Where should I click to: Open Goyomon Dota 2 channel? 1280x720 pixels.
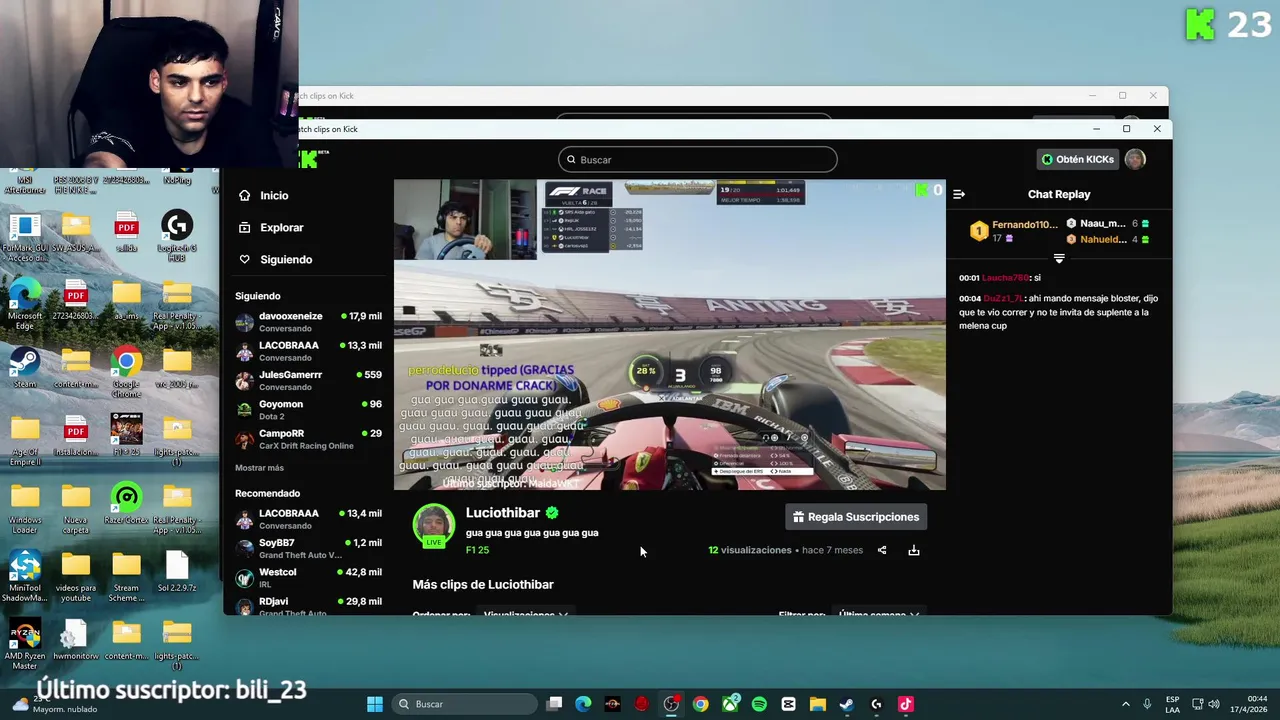click(308, 410)
